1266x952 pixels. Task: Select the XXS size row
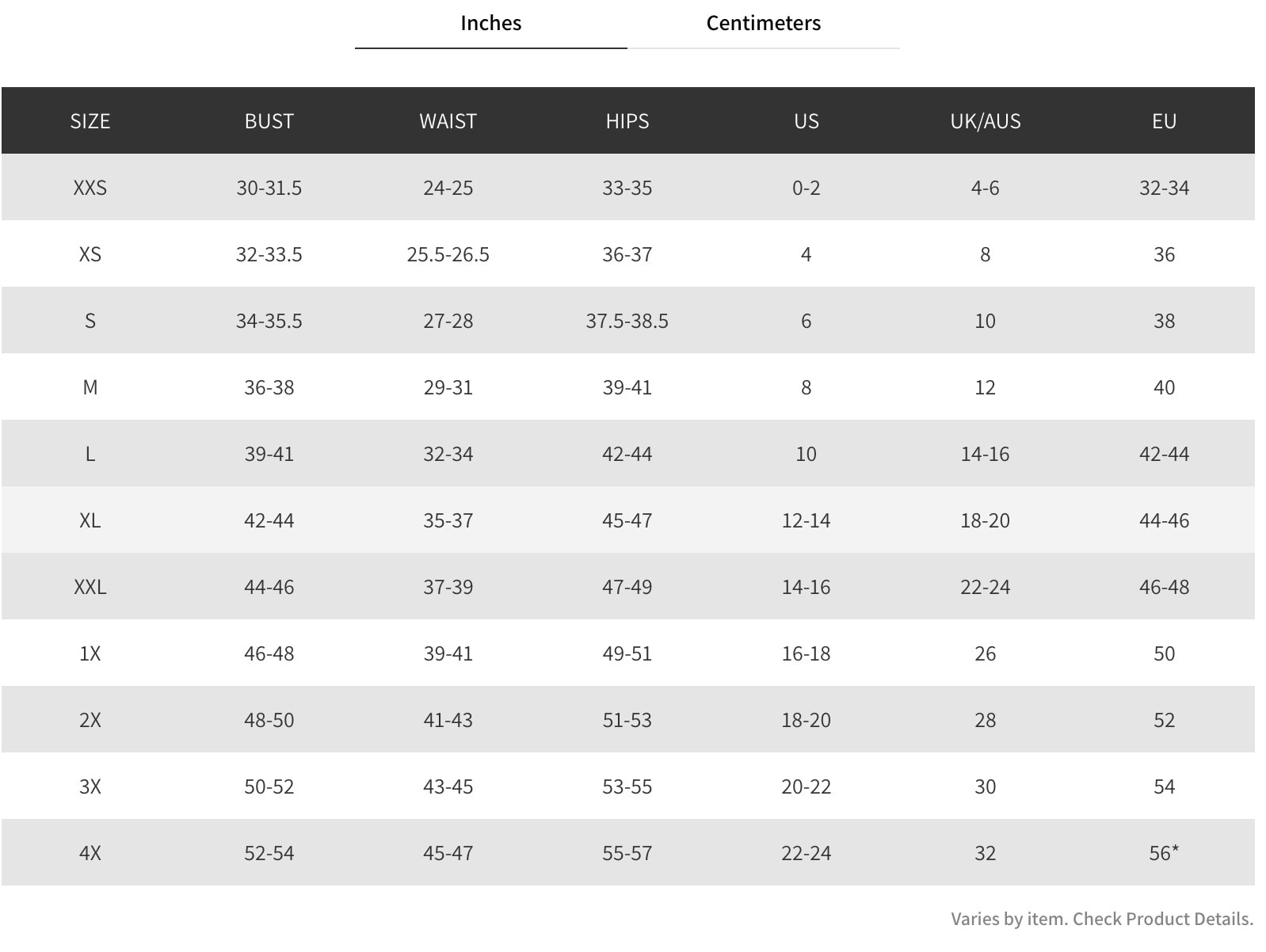[90, 188]
